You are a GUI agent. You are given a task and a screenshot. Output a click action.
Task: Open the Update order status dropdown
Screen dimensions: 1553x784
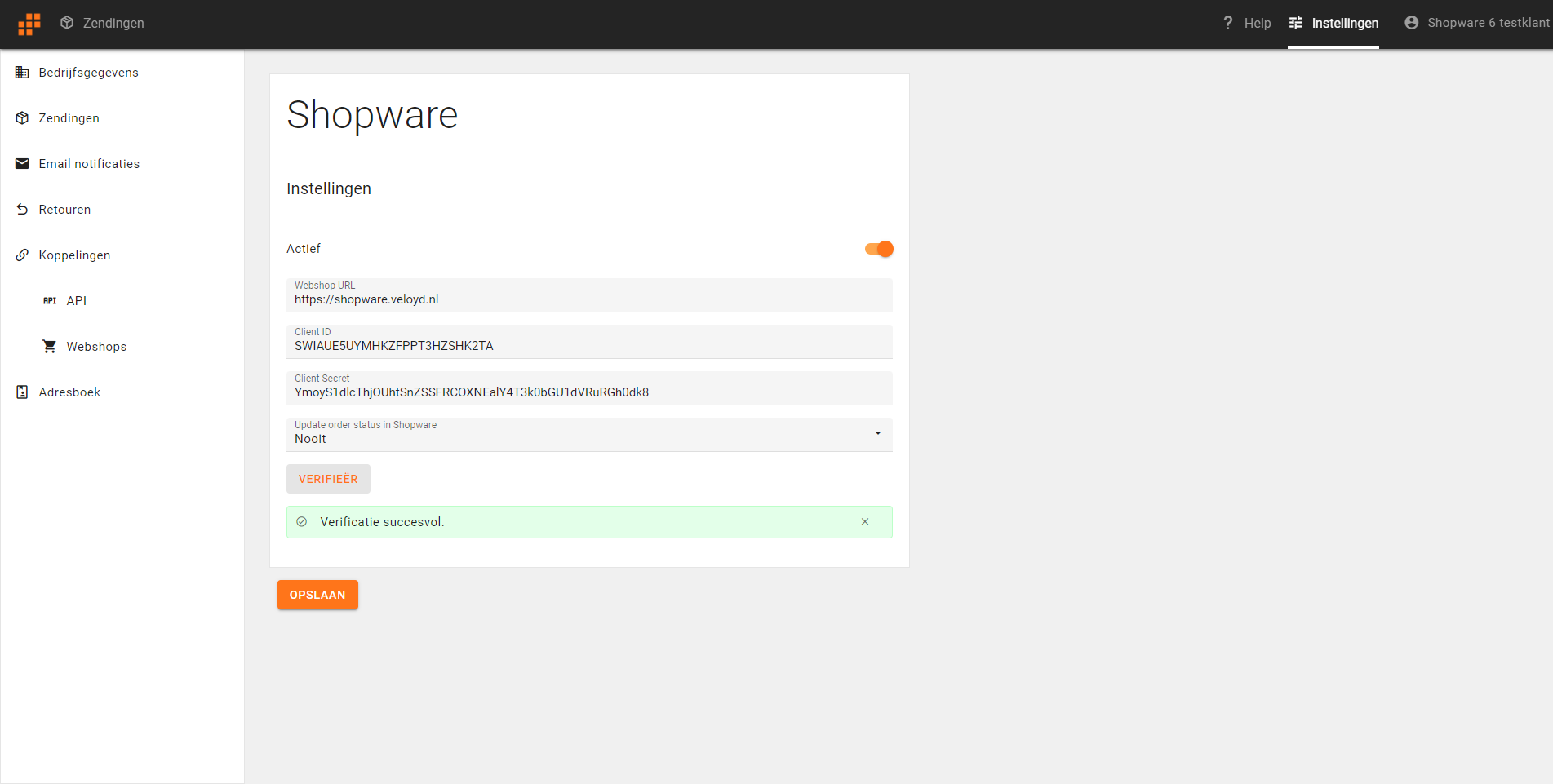589,435
